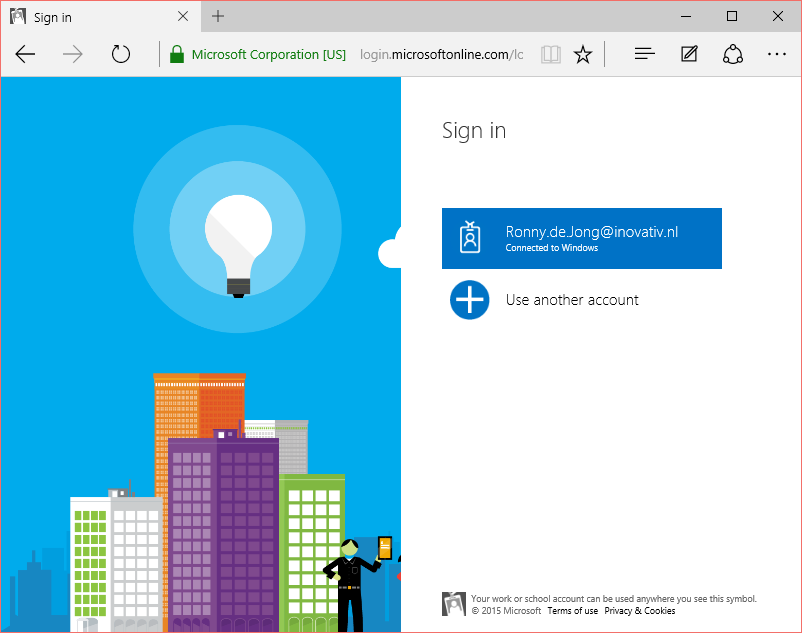Open the Edge Hub panel
This screenshot has height=633, width=802.
[644, 53]
